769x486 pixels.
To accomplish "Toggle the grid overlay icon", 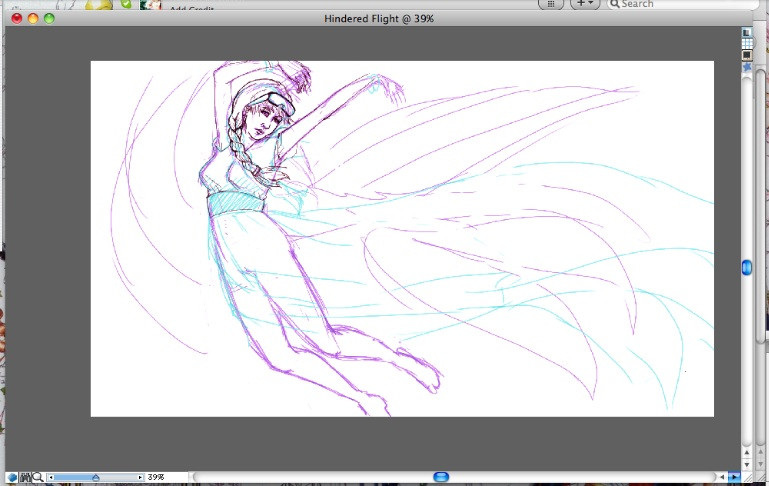I will [x=747, y=43].
